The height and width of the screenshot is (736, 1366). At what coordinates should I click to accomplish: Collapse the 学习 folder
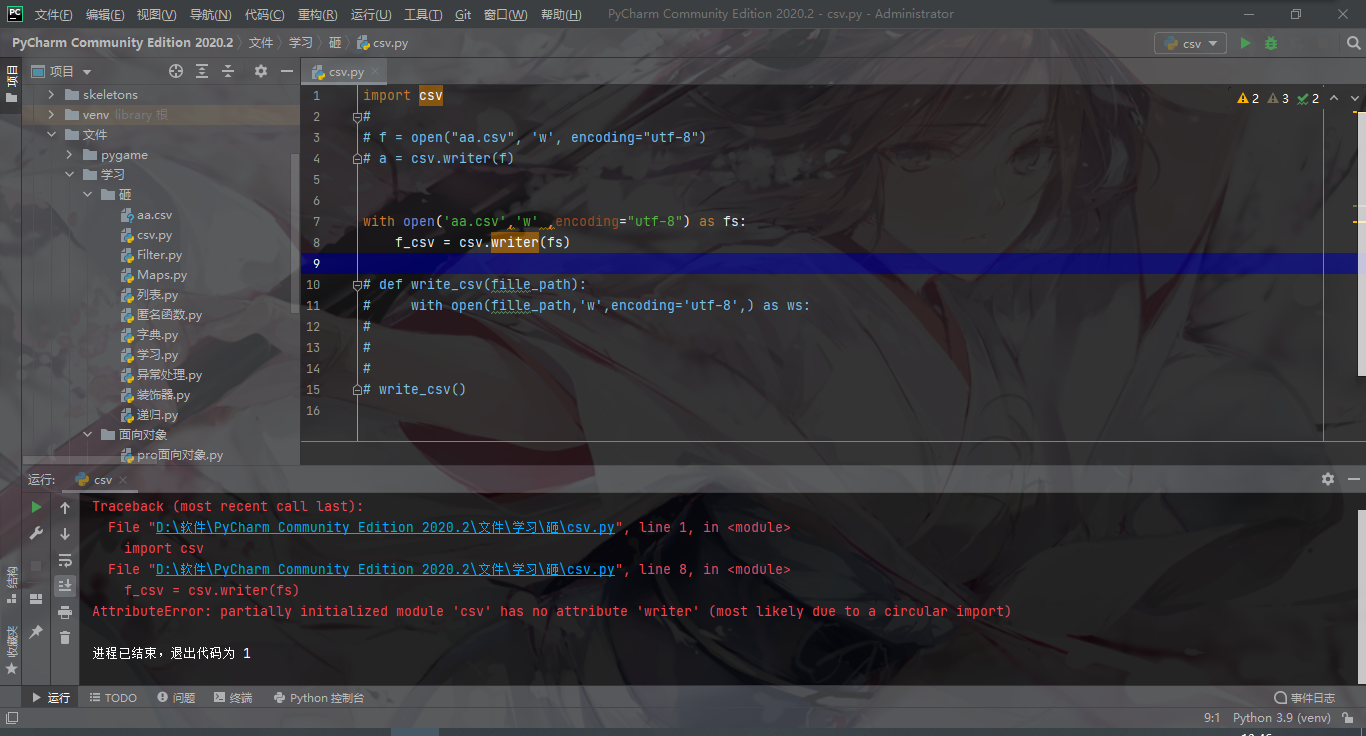(x=69, y=174)
